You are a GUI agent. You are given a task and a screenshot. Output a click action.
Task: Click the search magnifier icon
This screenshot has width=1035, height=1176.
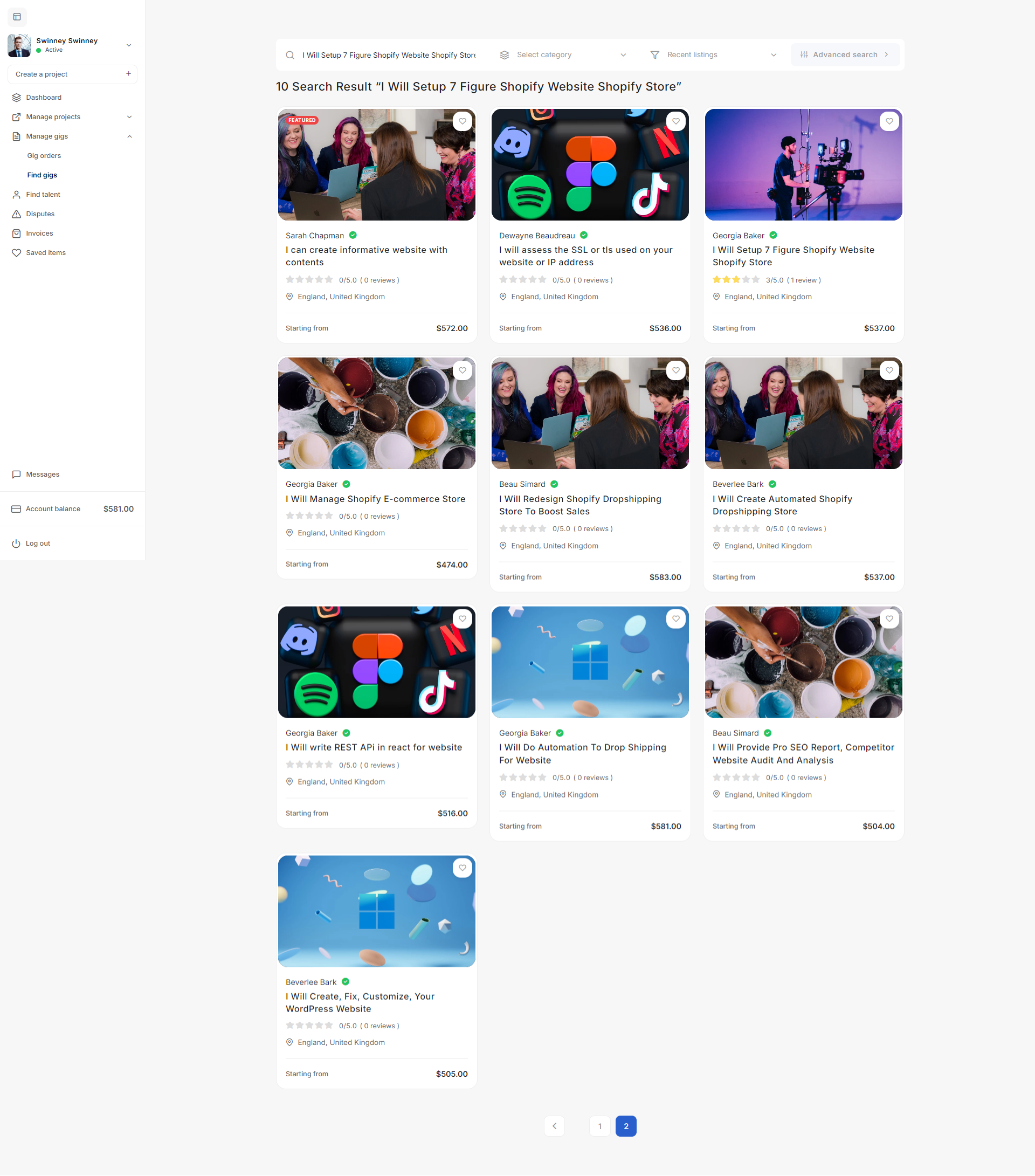[290, 55]
